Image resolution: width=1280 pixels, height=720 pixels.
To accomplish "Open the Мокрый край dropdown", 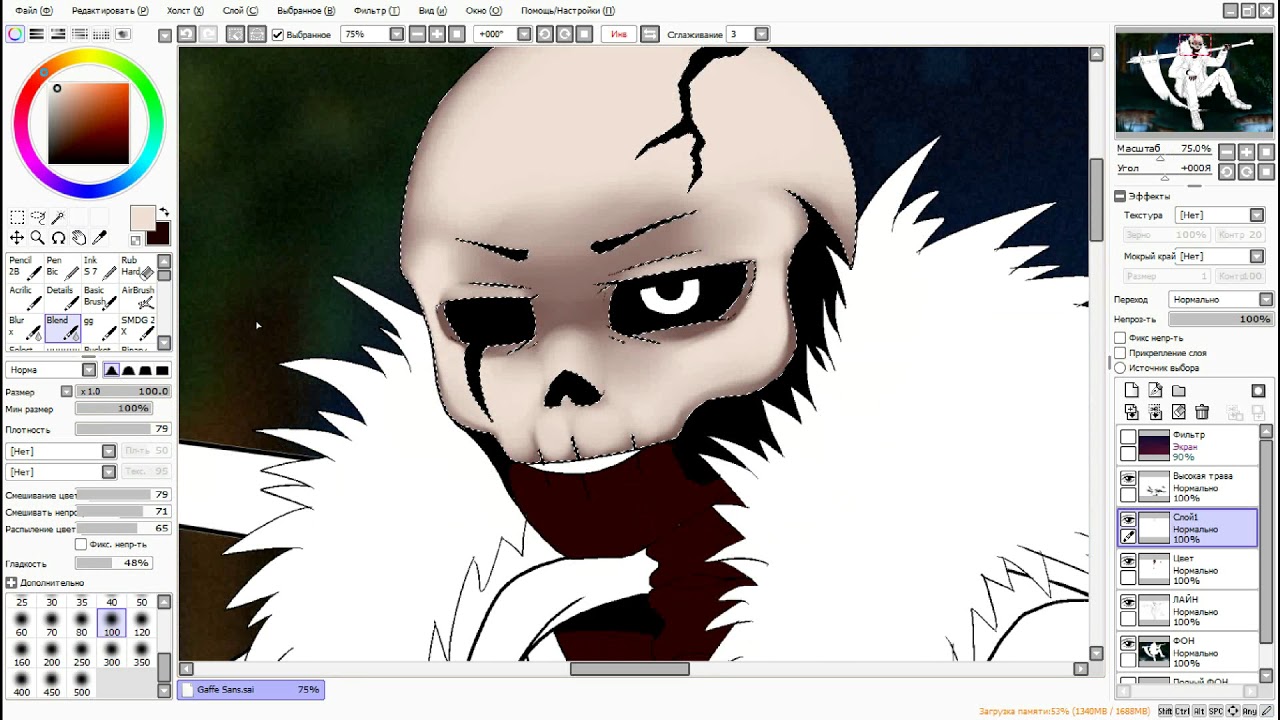I will 1257,256.
